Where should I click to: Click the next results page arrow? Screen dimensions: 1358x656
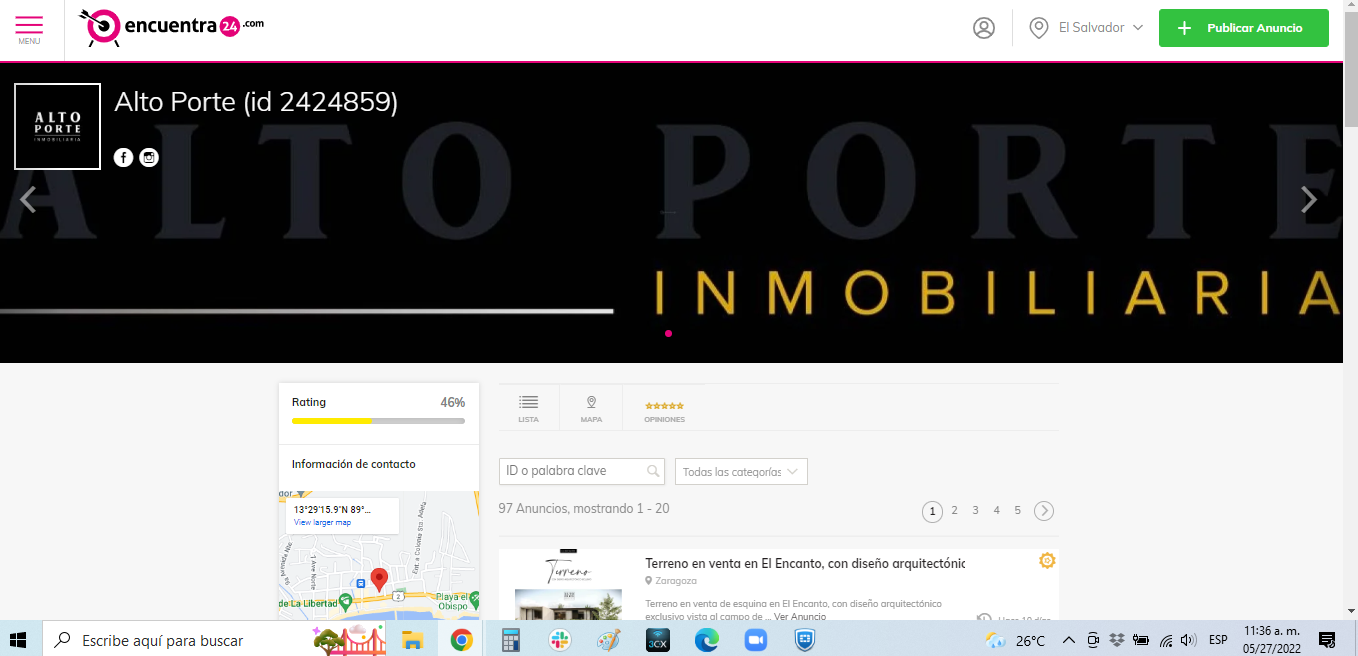point(1043,511)
